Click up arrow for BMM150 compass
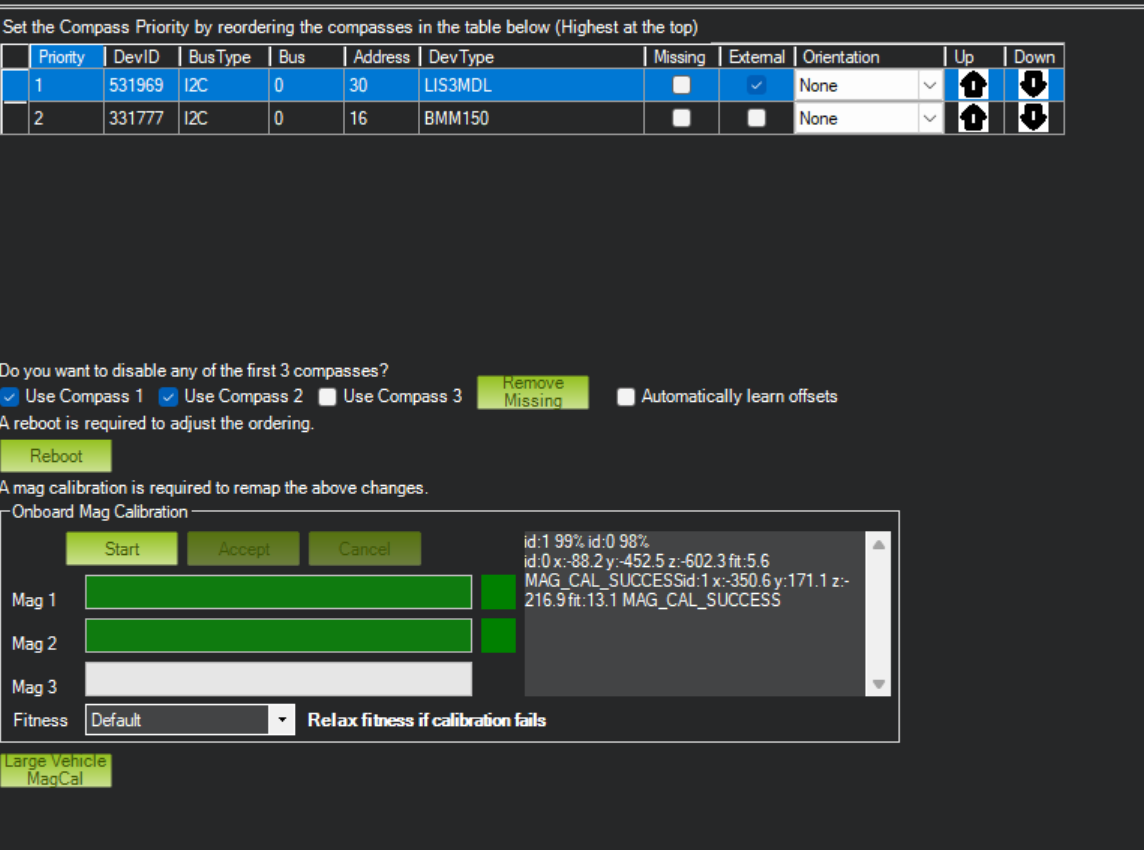This screenshot has height=850, width=1144. (x=973, y=119)
